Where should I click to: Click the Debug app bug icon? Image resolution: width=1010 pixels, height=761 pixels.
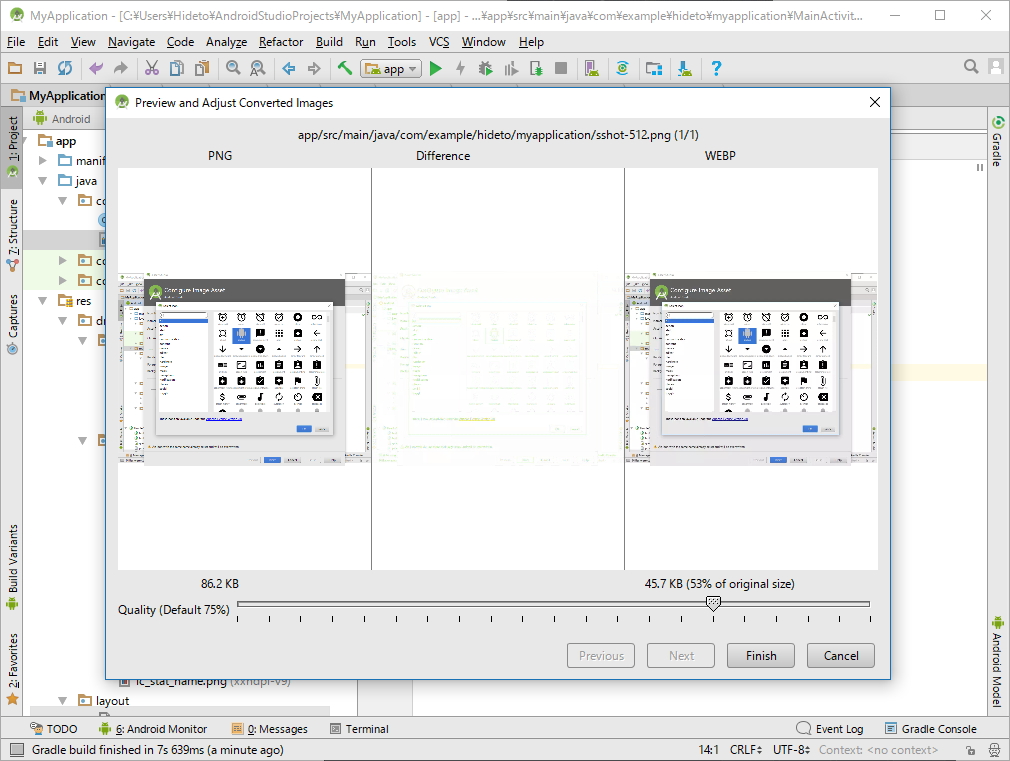[486, 68]
